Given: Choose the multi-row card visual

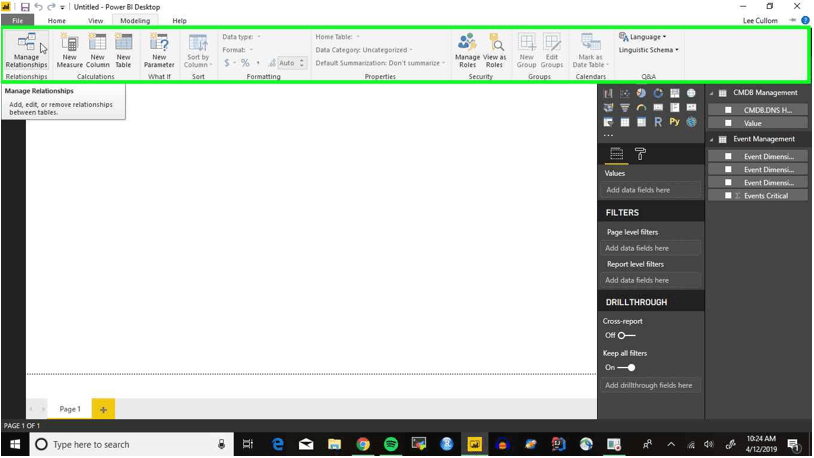Looking at the screenshot, I should click(674, 107).
